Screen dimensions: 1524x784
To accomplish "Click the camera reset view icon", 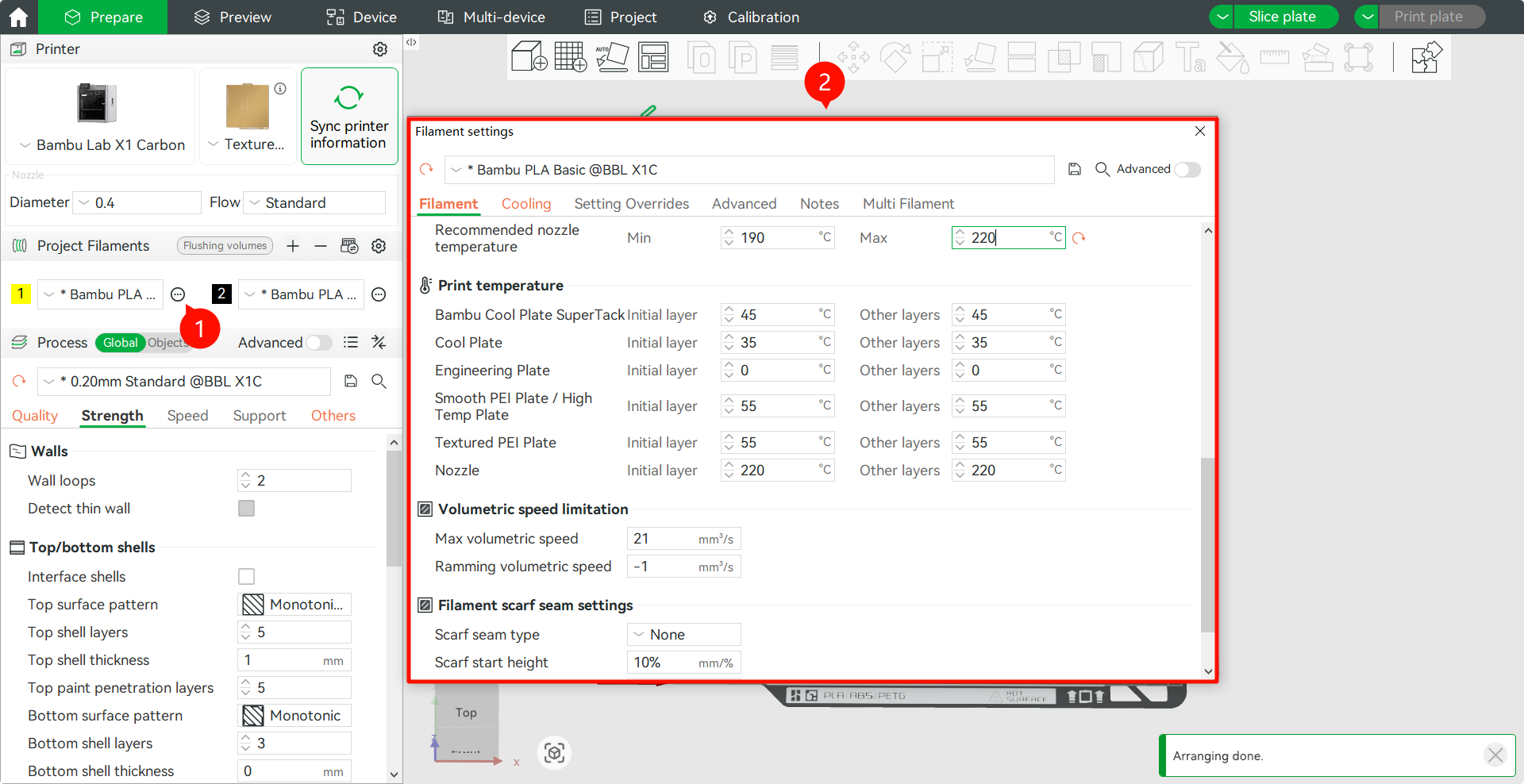I will (x=555, y=752).
